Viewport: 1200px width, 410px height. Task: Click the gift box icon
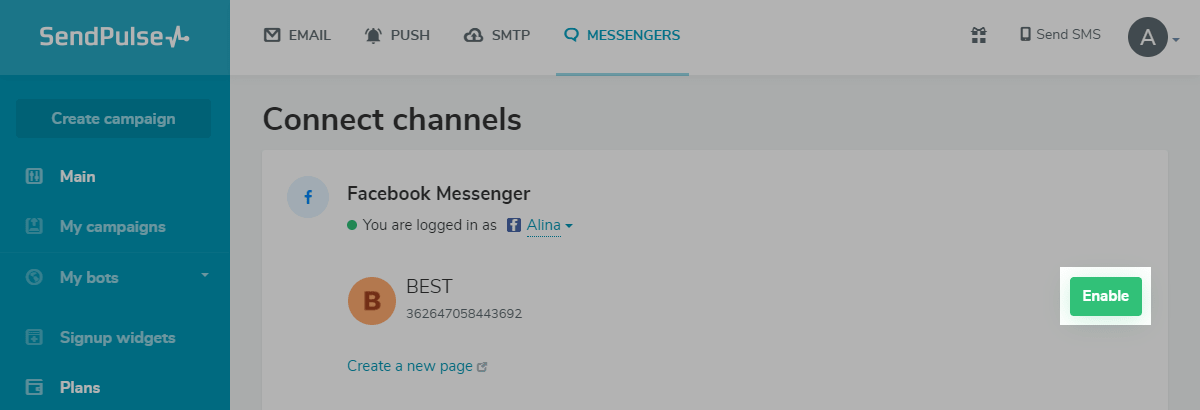[x=979, y=35]
